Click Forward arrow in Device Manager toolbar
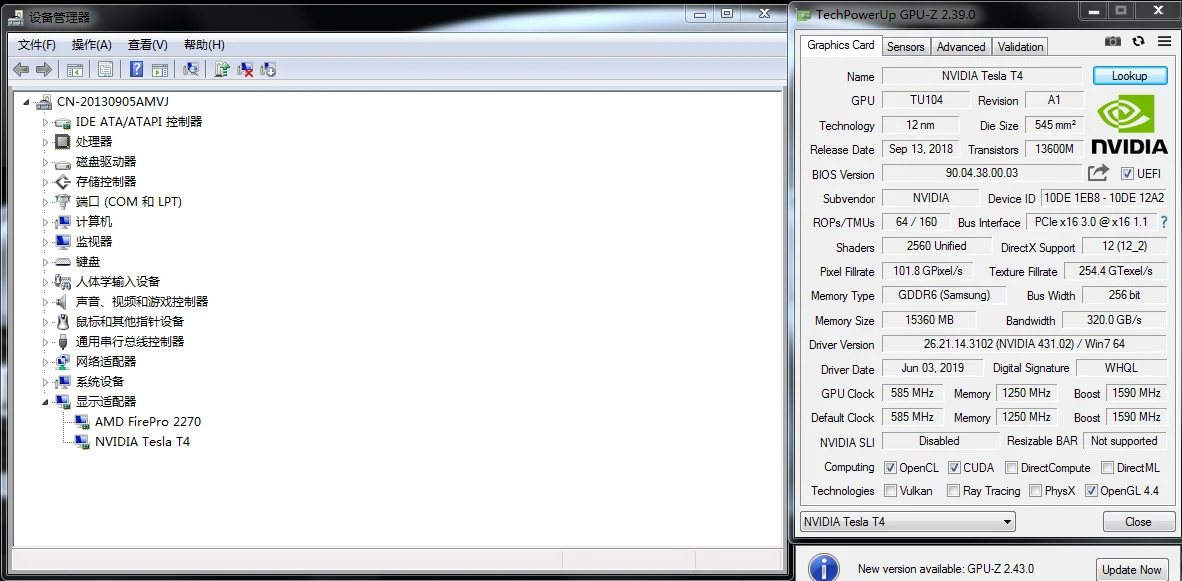The width and height of the screenshot is (1182, 581). (44, 70)
